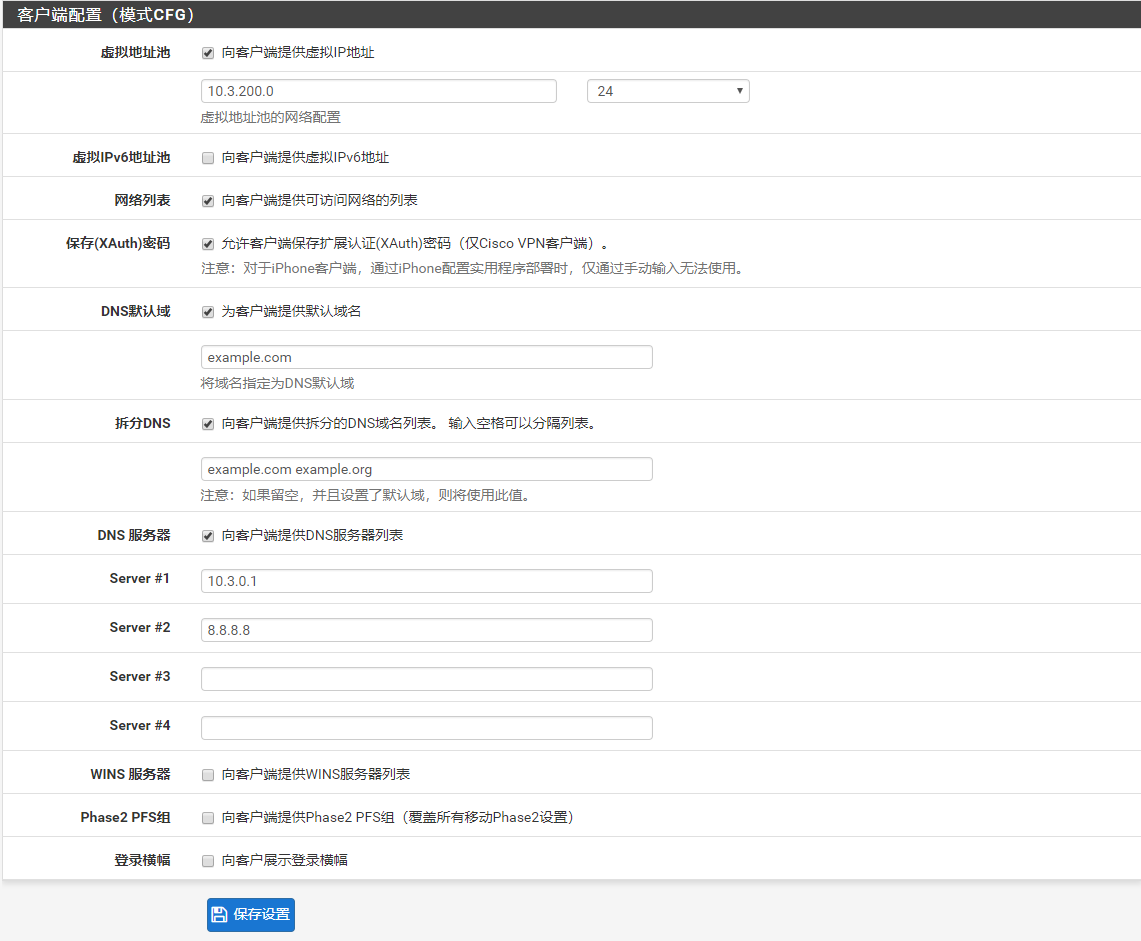Click the empty Server #3 input field
Image resolution: width=1141 pixels, height=941 pixels.
(x=426, y=678)
